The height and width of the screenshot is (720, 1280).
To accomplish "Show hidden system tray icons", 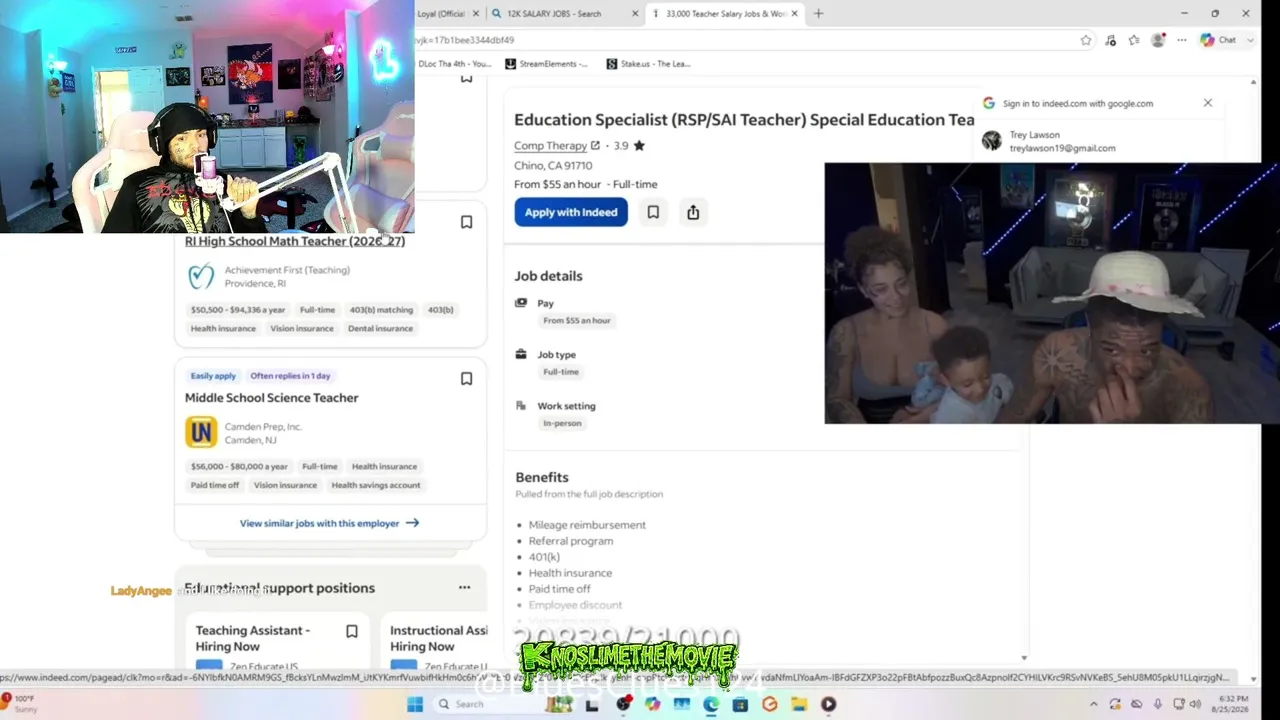I will pyautogui.click(x=1095, y=704).
